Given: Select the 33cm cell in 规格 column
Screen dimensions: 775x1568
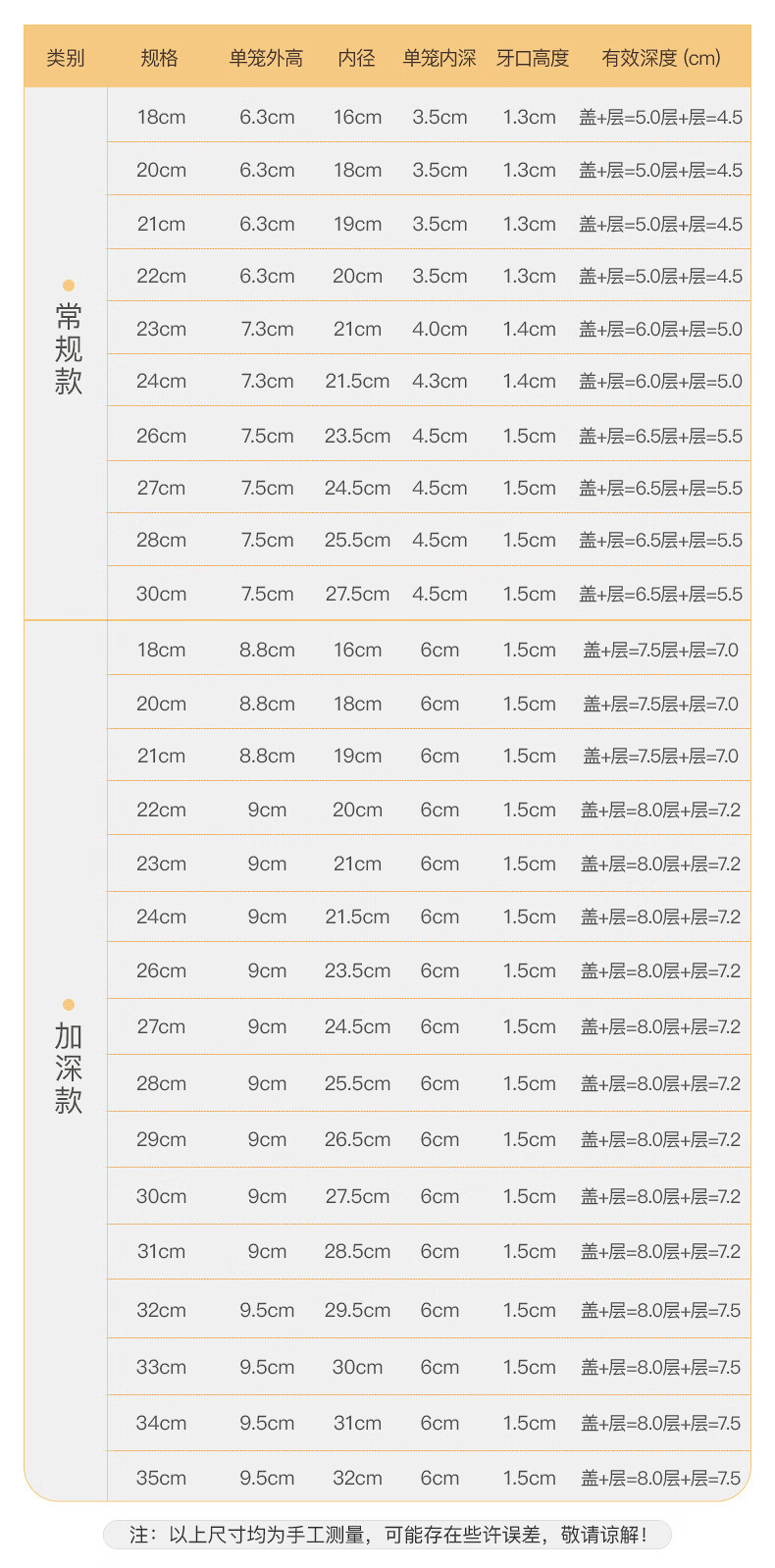Looking at the screenshot, I should click(x=161, y=1367).
